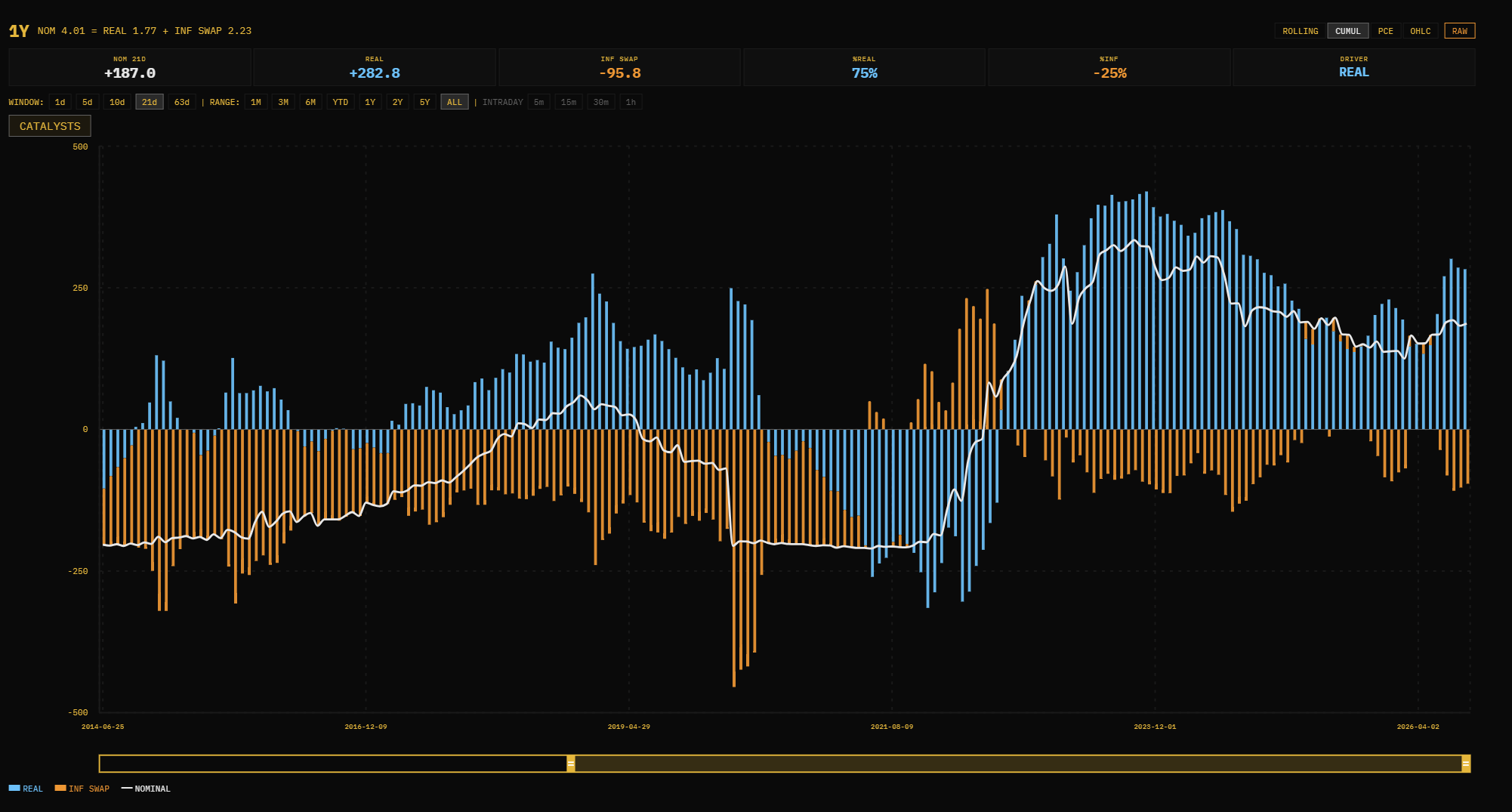The height and width of the screenshot is (812, 1512).
Task: Click the 1Y tenor title label
Action: coord(19,31)
